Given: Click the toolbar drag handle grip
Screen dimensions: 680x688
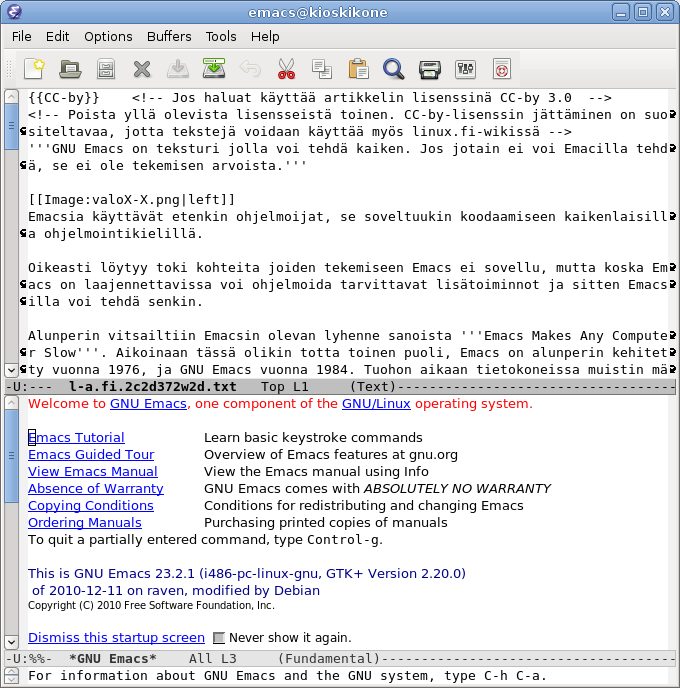Looking at the screenshot, I should coord(8,69).
